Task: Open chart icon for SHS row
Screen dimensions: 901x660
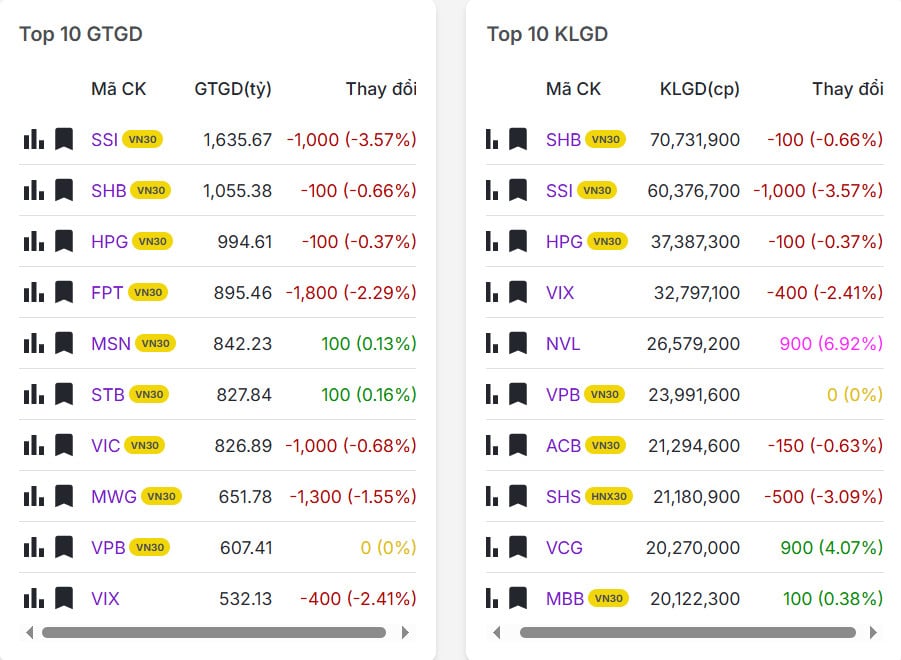Action: tap(491, 496)
